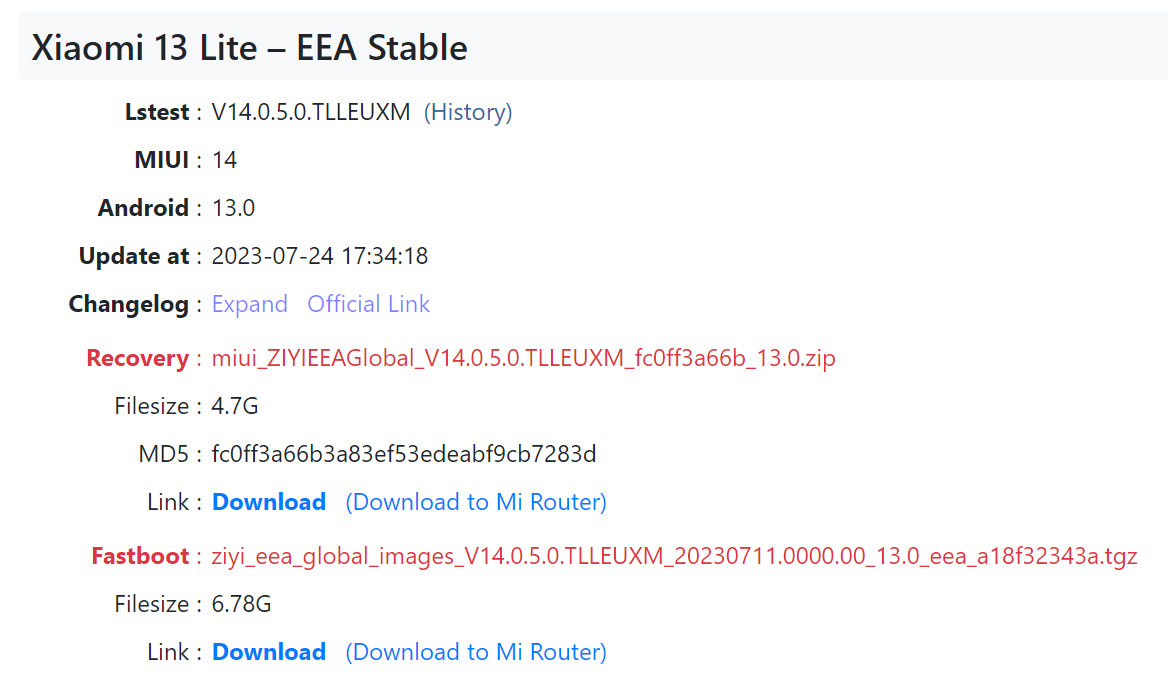This screenshot has width=1168, height=699.
Task: Open the version History link
Action: coord(468,113)
